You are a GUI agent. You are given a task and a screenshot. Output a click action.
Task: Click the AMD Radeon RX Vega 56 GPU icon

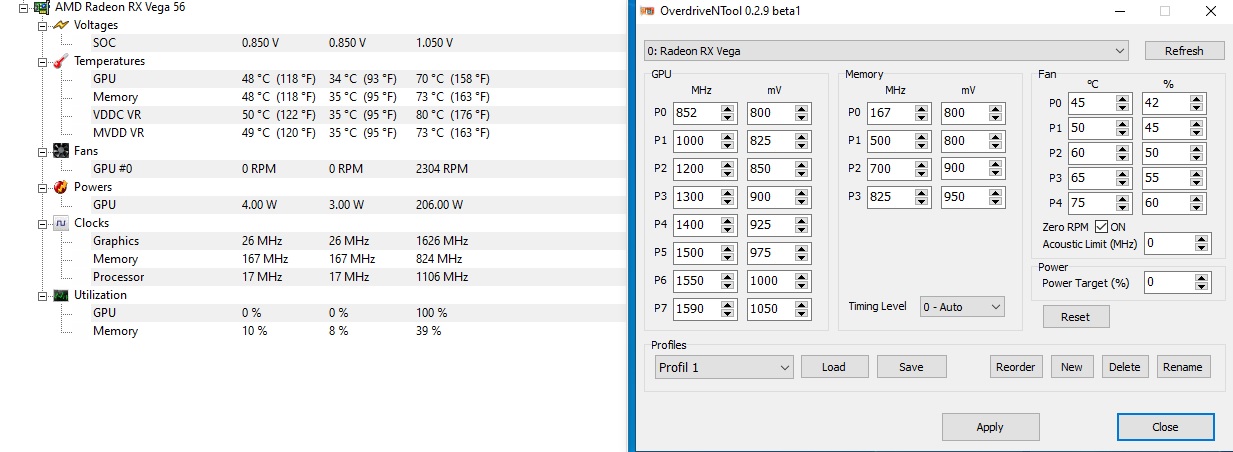click(x=43, y=7)
